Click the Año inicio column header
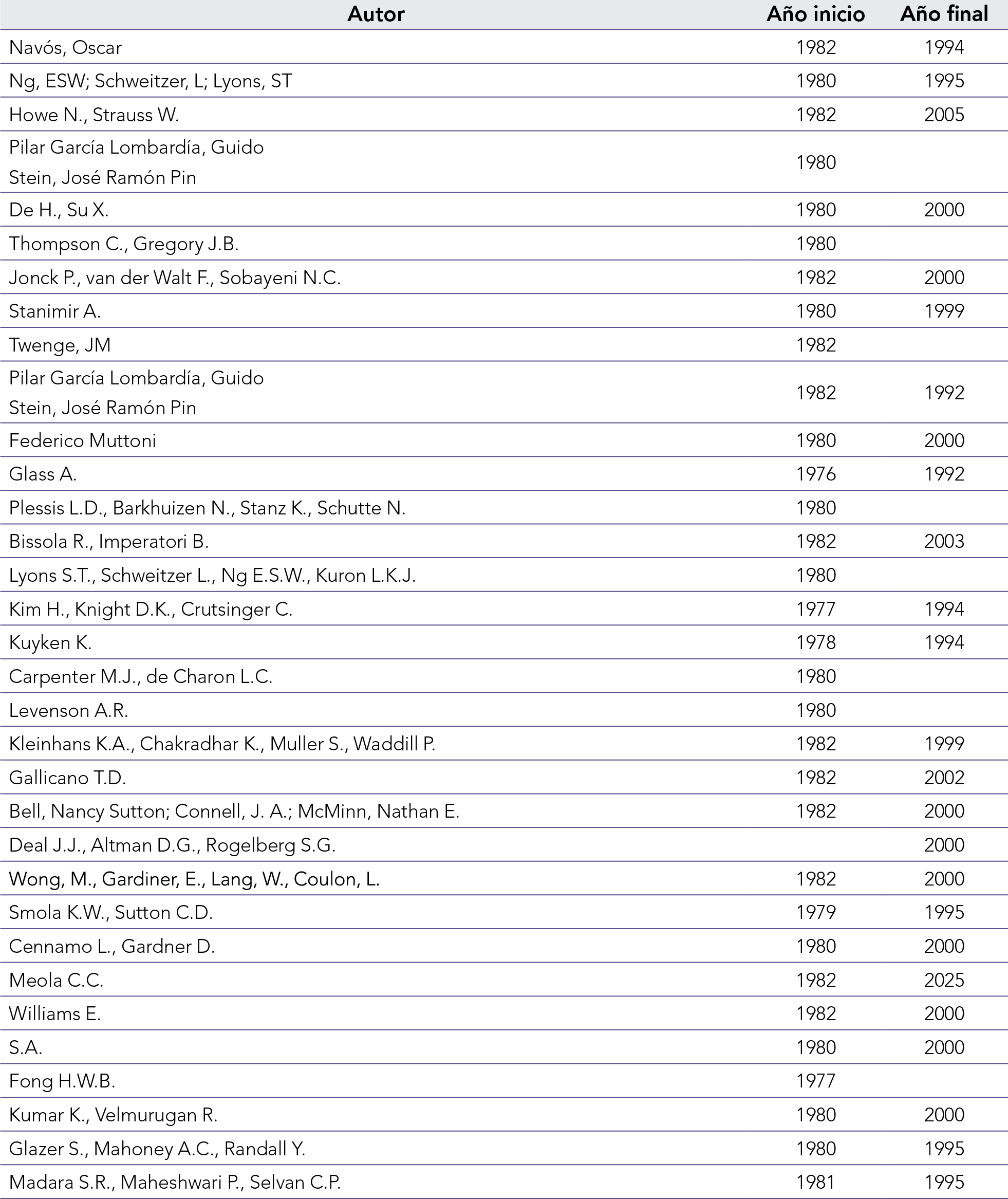 tap(815, 14)
